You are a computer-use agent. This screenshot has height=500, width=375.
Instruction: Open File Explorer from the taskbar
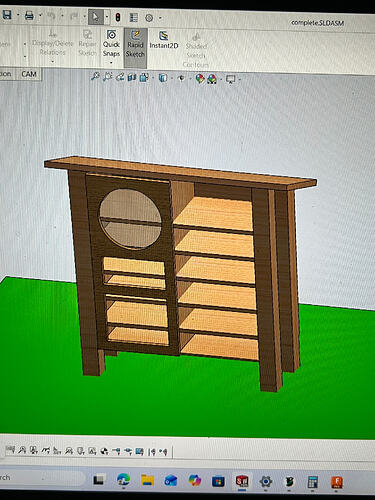pyautogui.click(x=147, y=480)
